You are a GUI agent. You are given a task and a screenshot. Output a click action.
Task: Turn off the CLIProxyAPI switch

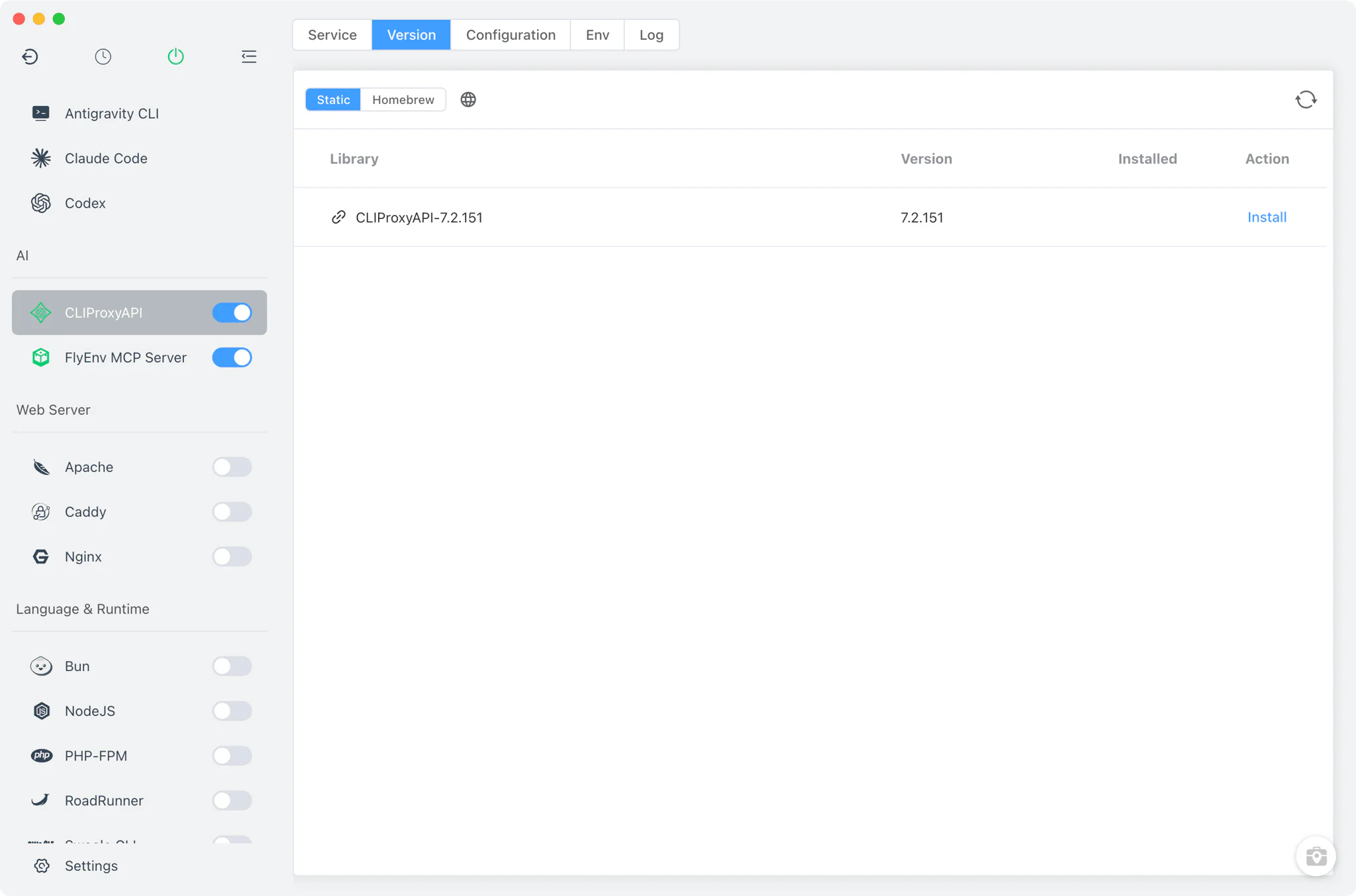pos(232,312)
